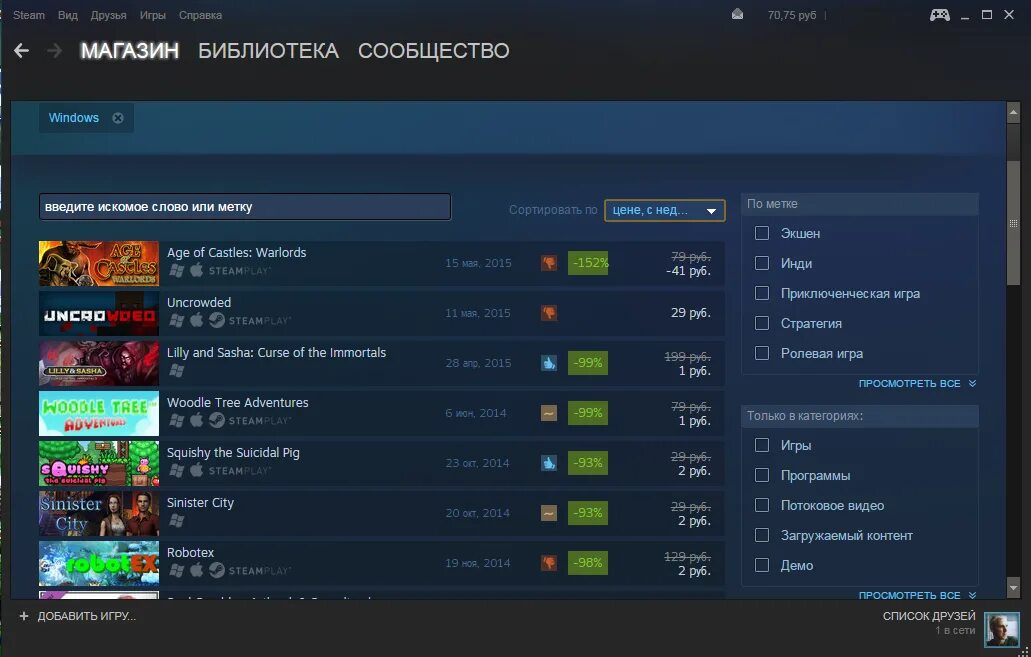1031x657 pixels.
Task: Open Lilly and Sasha: Curse of the Immortals
Action: (x=277, y=353)
